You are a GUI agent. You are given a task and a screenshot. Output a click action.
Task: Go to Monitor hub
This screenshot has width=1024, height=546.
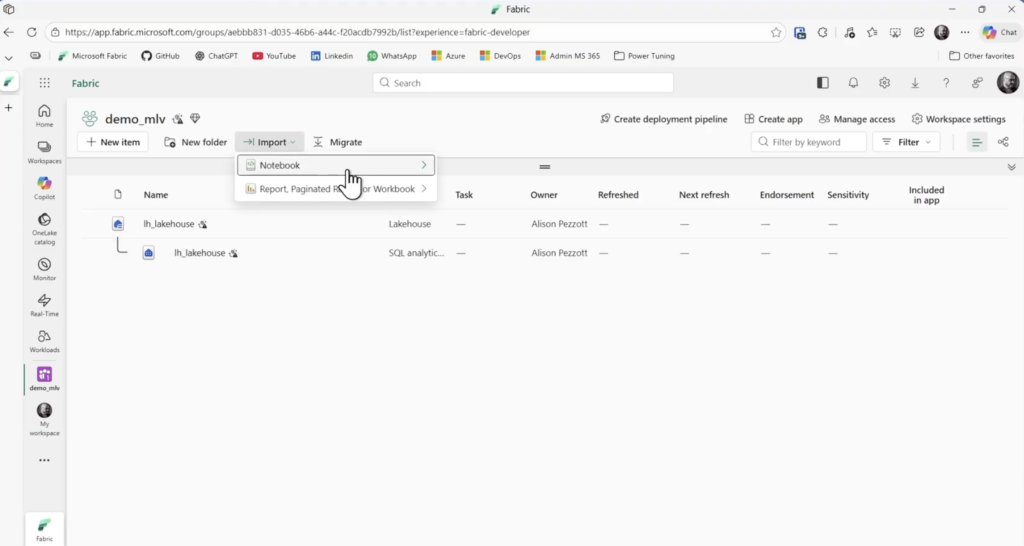tap(44, 269)
